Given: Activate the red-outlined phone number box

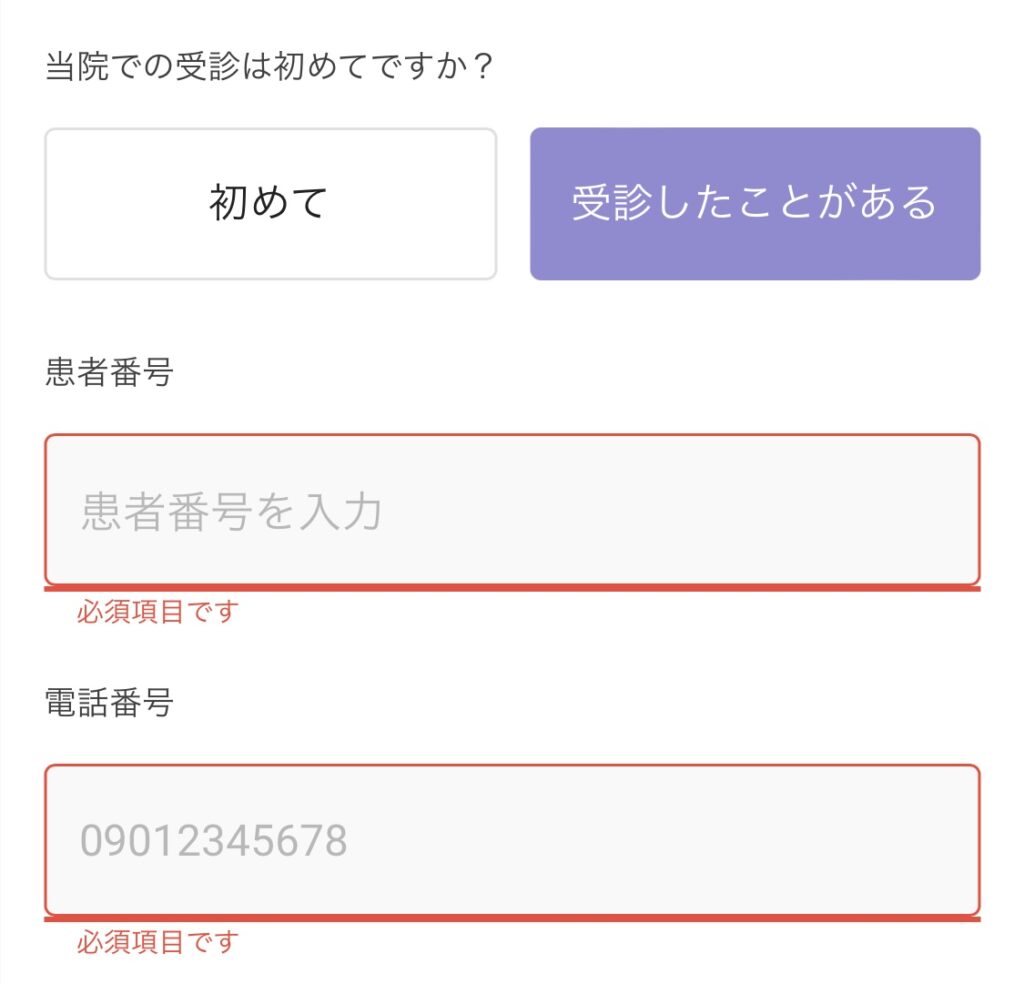Looking at the screenshot, I should pos(512,840).
